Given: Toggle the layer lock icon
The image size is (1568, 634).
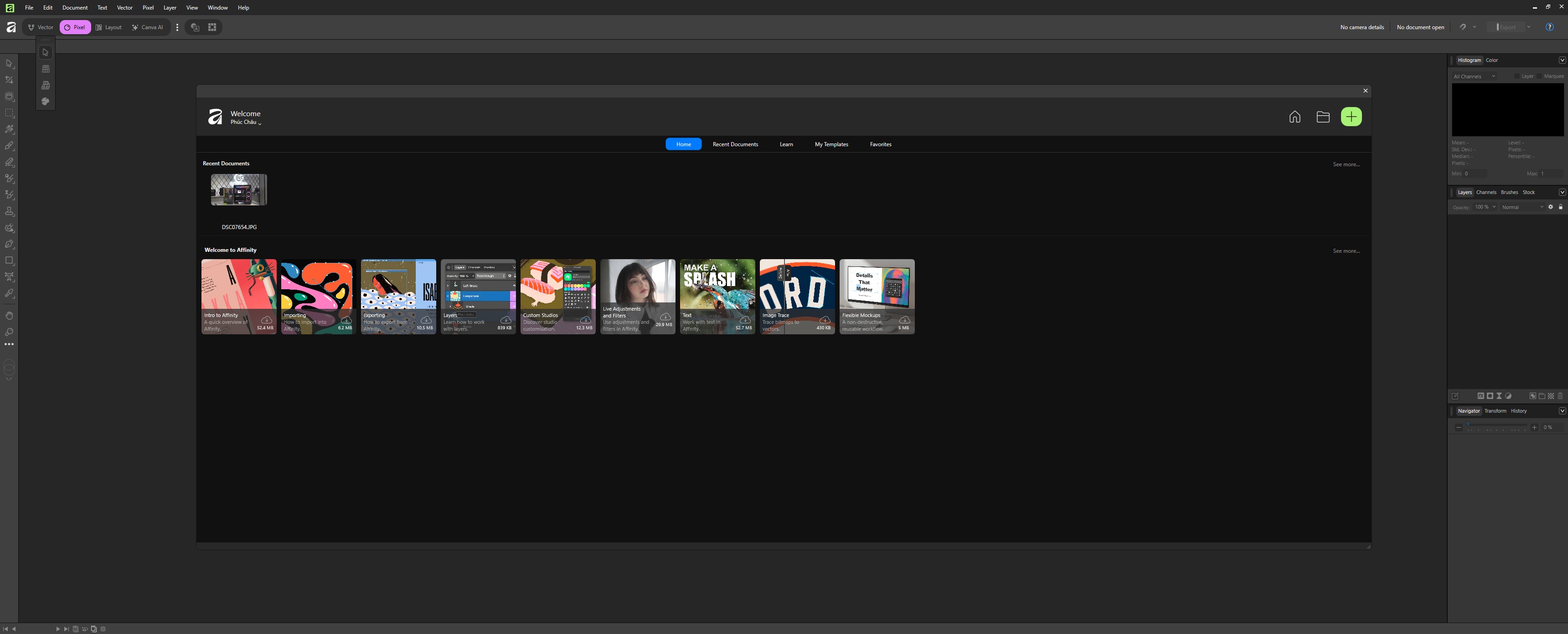Looking at the screenshot, I should (x=1561, y=207).
